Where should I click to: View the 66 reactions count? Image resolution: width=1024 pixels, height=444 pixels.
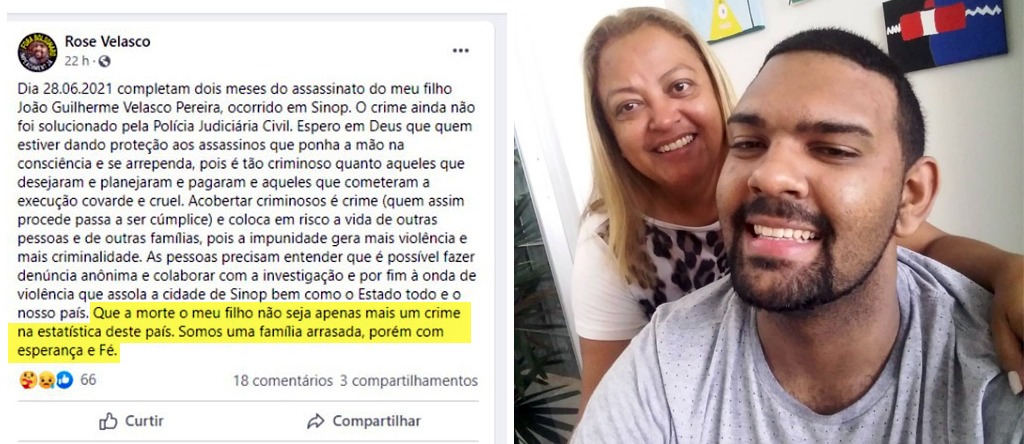click(x=88, y=380)
